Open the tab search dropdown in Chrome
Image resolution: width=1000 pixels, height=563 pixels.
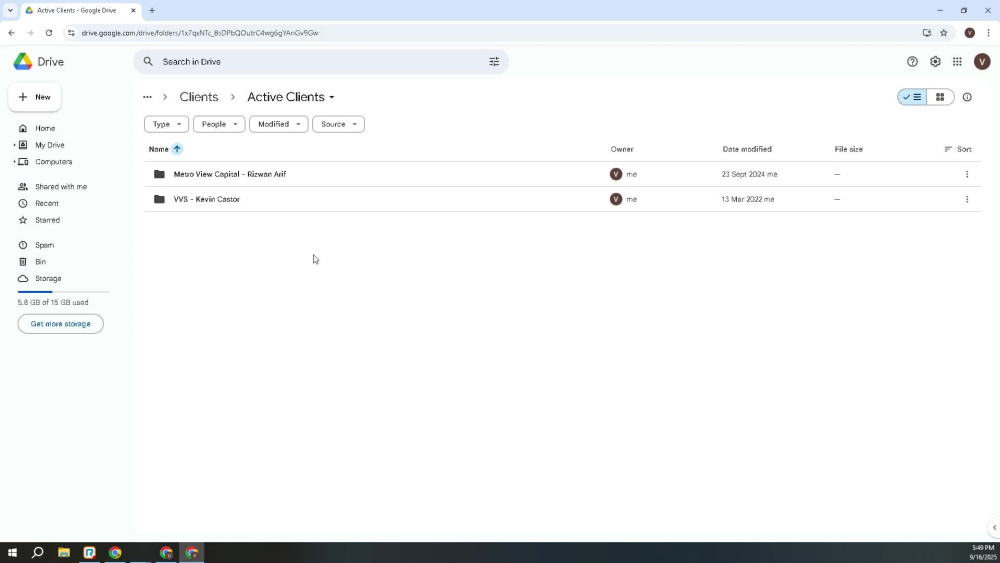pos(10,10)
